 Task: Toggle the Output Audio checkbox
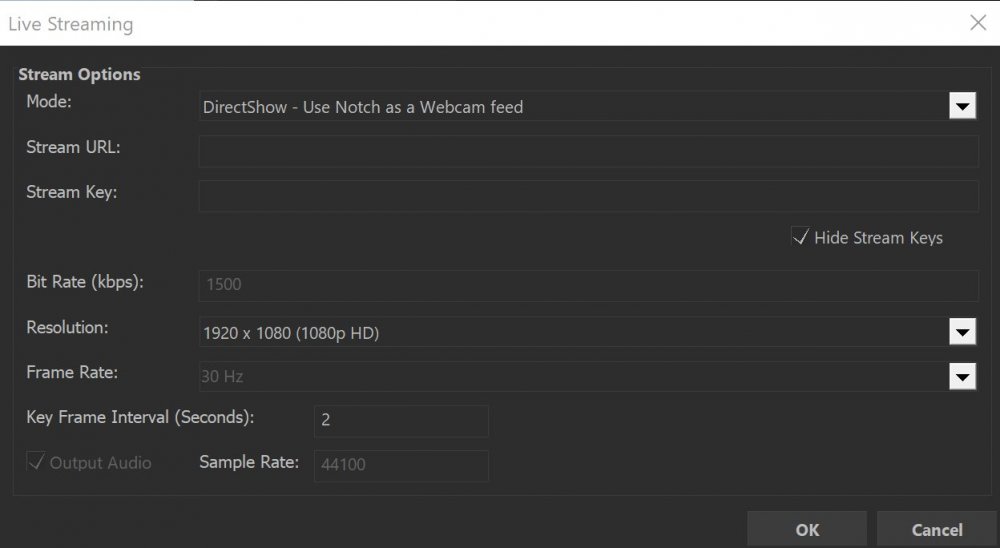[x=36, y=462]
